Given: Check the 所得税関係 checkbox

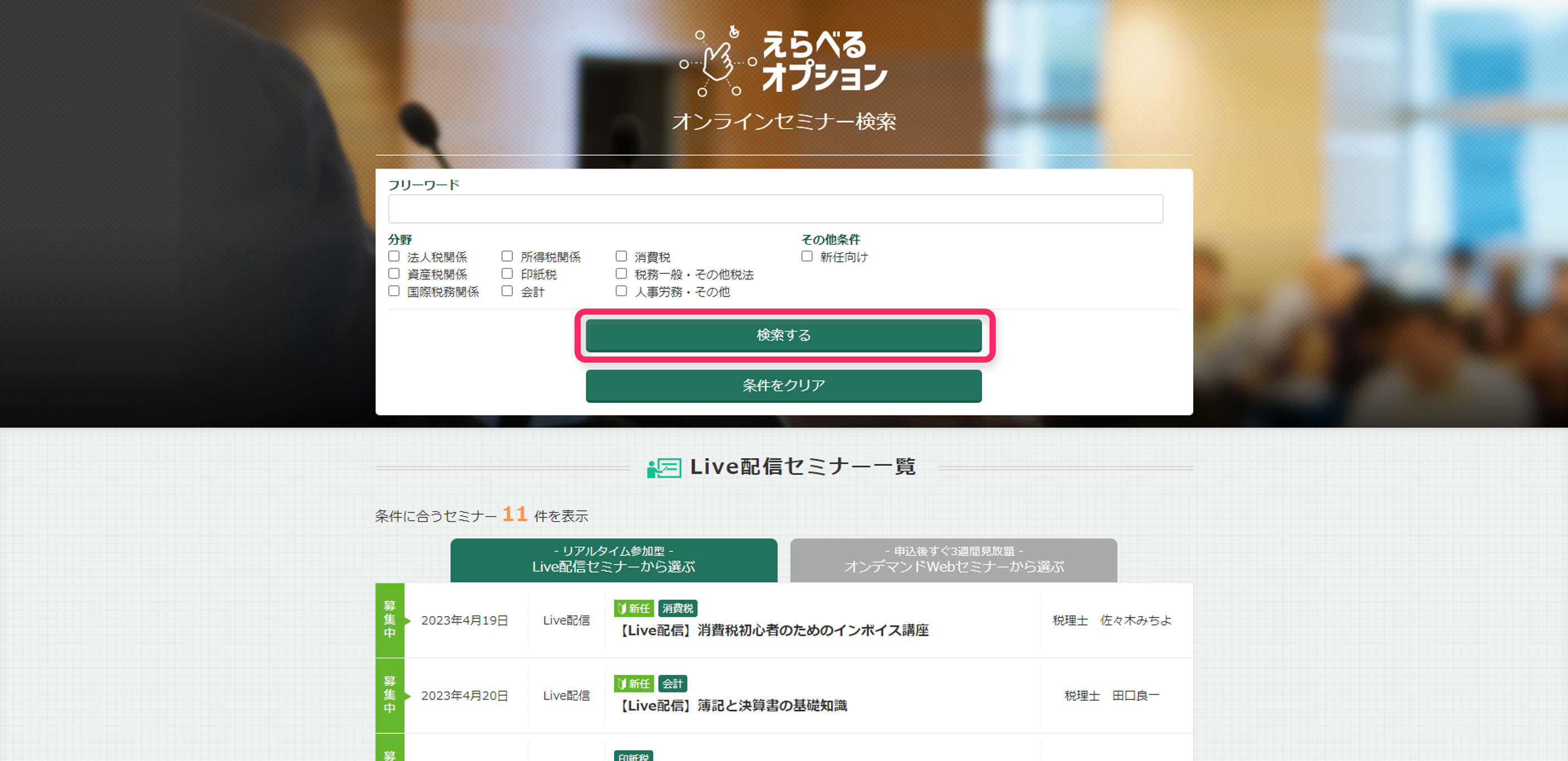Looking at the screenshot, I should 507,256.
